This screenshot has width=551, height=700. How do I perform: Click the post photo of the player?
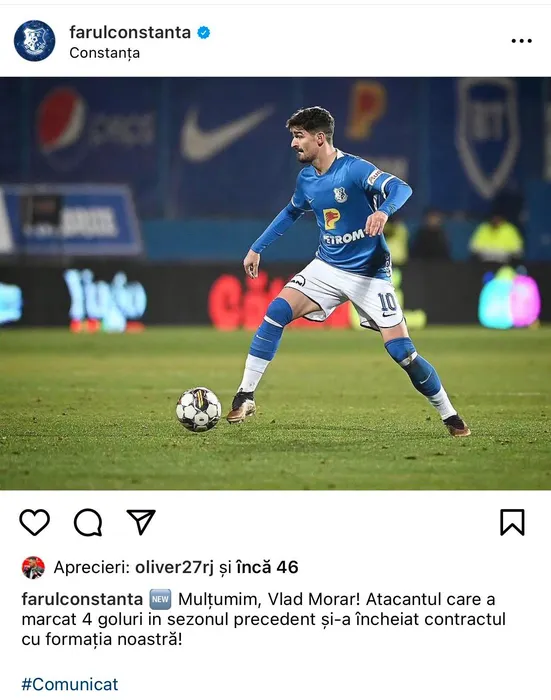[276, 283]
